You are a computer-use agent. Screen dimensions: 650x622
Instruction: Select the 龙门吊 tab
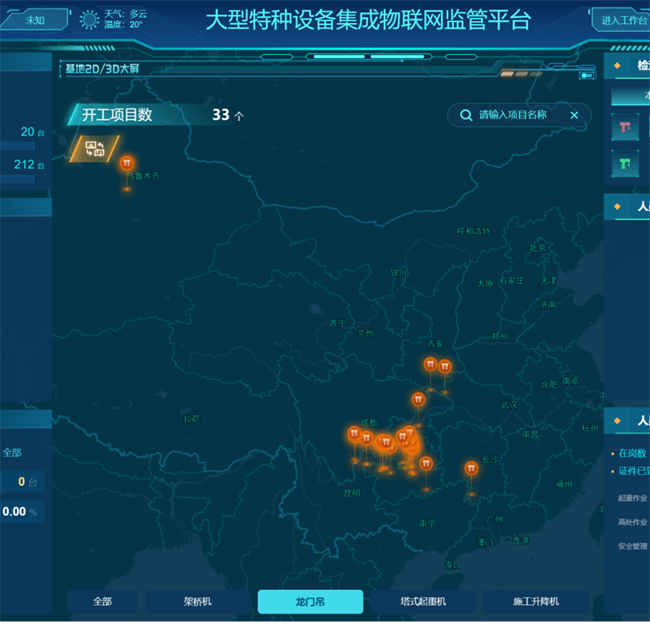point(310,601)
